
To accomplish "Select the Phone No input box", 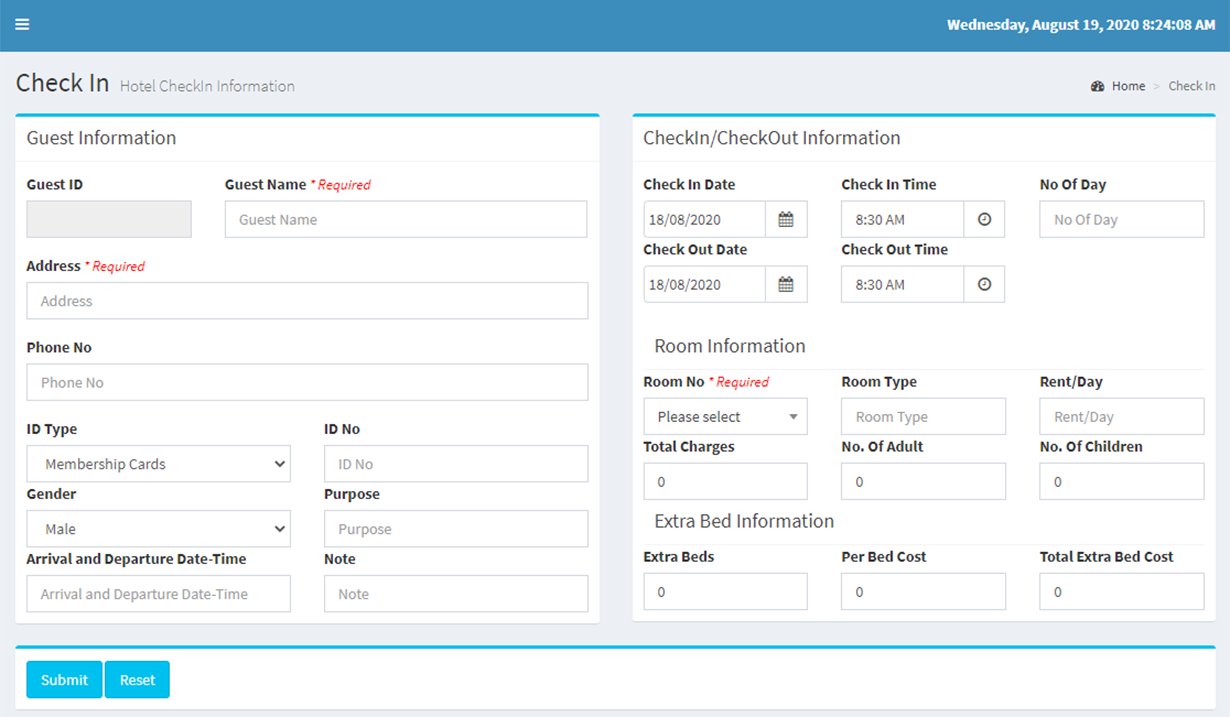I will pyautogui.click(x=307, y=383).
